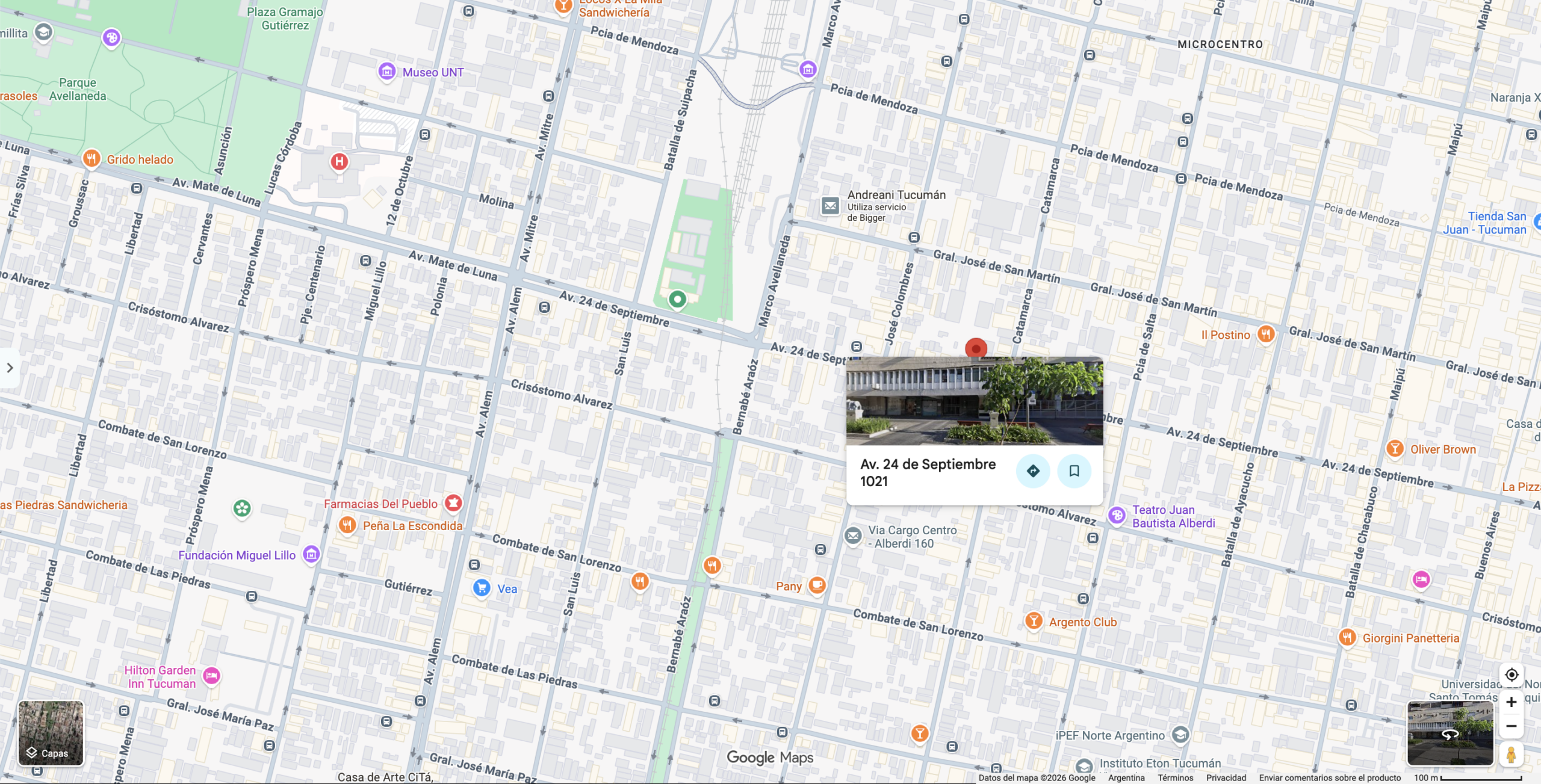
Task: Select the hospital H marker
Action: pos(339,161)
